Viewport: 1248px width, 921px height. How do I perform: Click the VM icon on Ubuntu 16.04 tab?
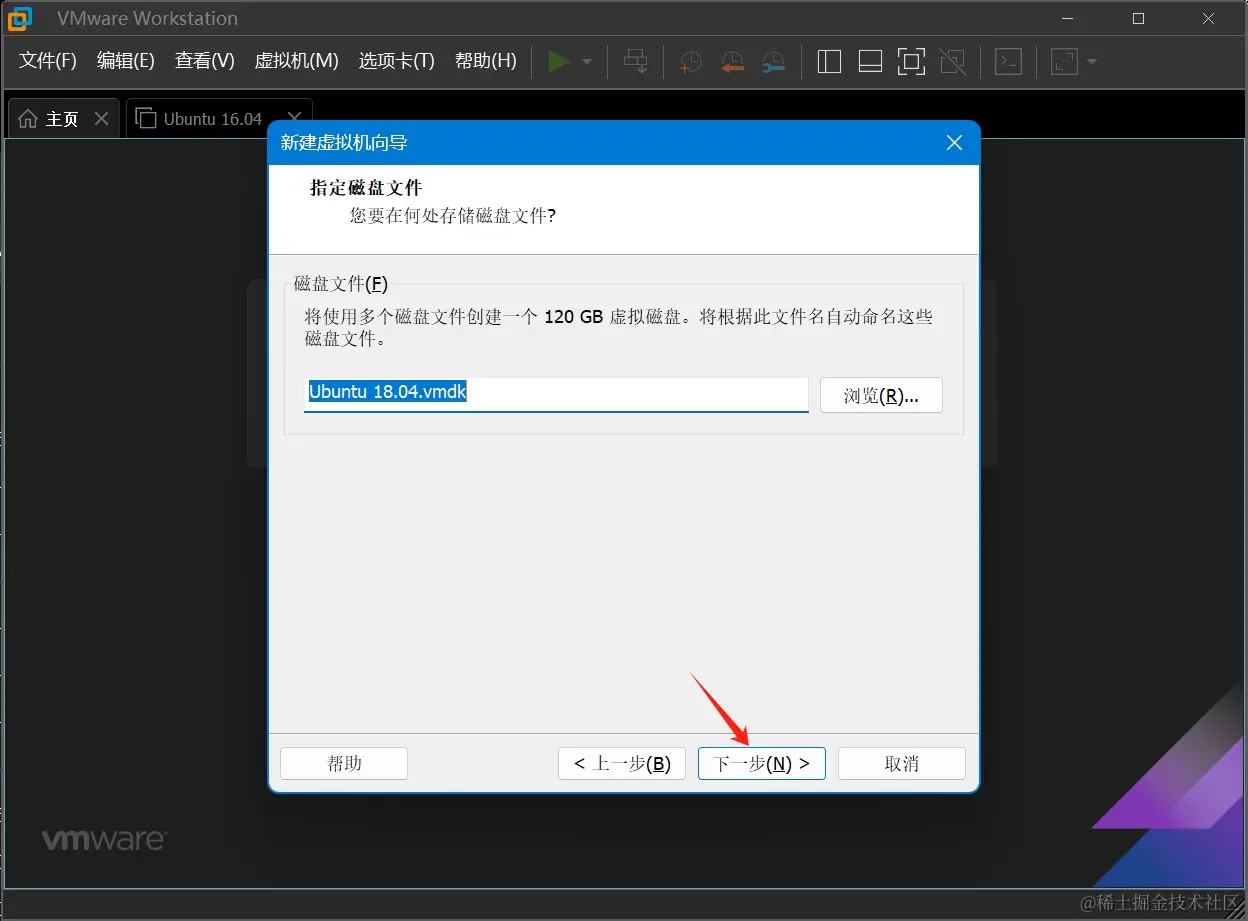coord(146,118)
